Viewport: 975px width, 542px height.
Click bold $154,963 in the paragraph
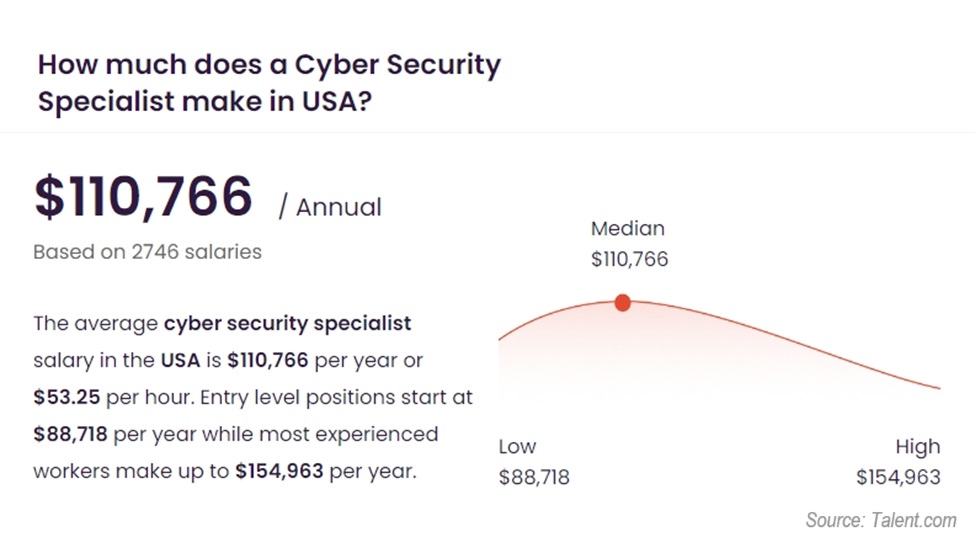(279, 470)
